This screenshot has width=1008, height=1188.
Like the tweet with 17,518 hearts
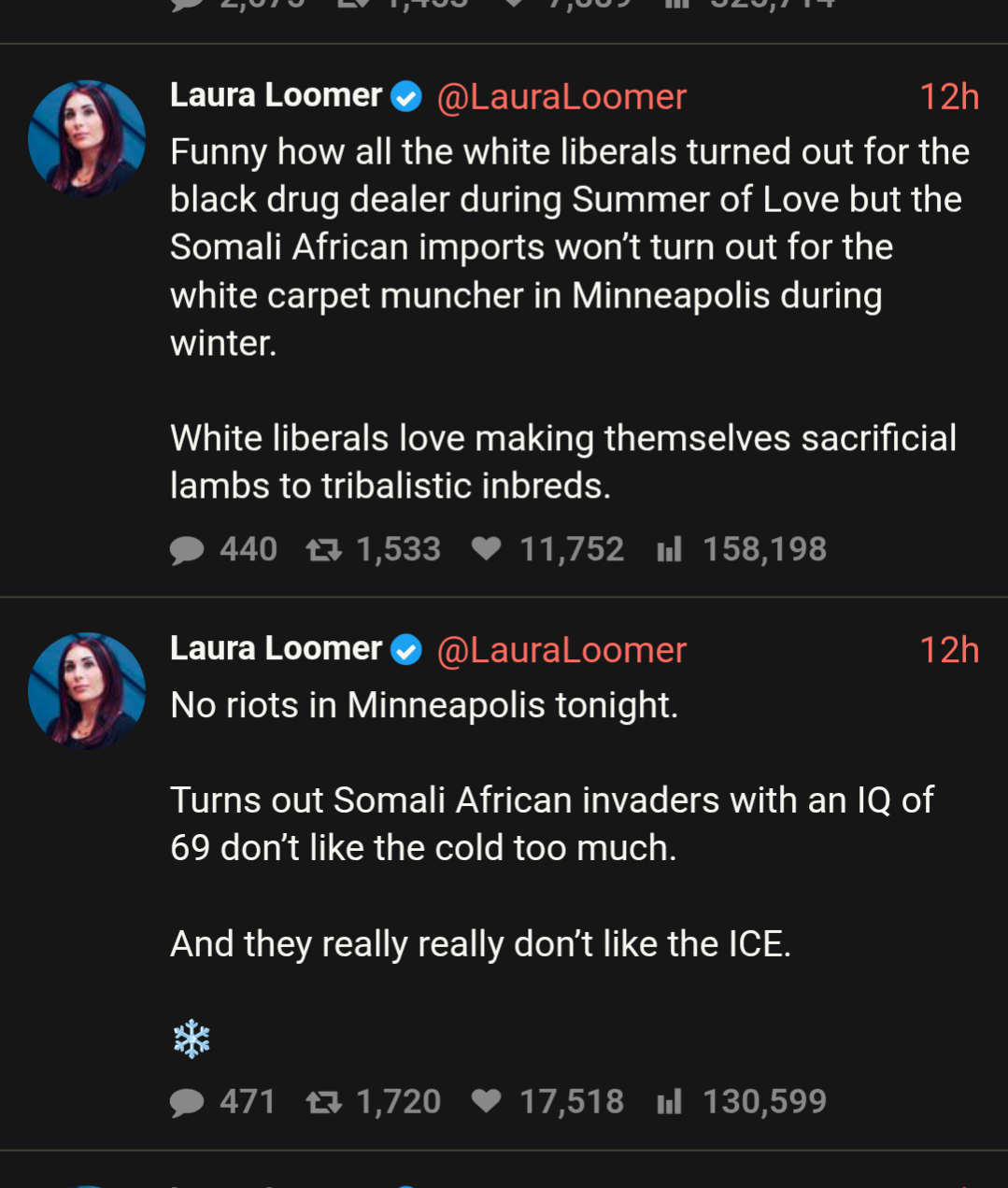click(x=486, y=1102)
